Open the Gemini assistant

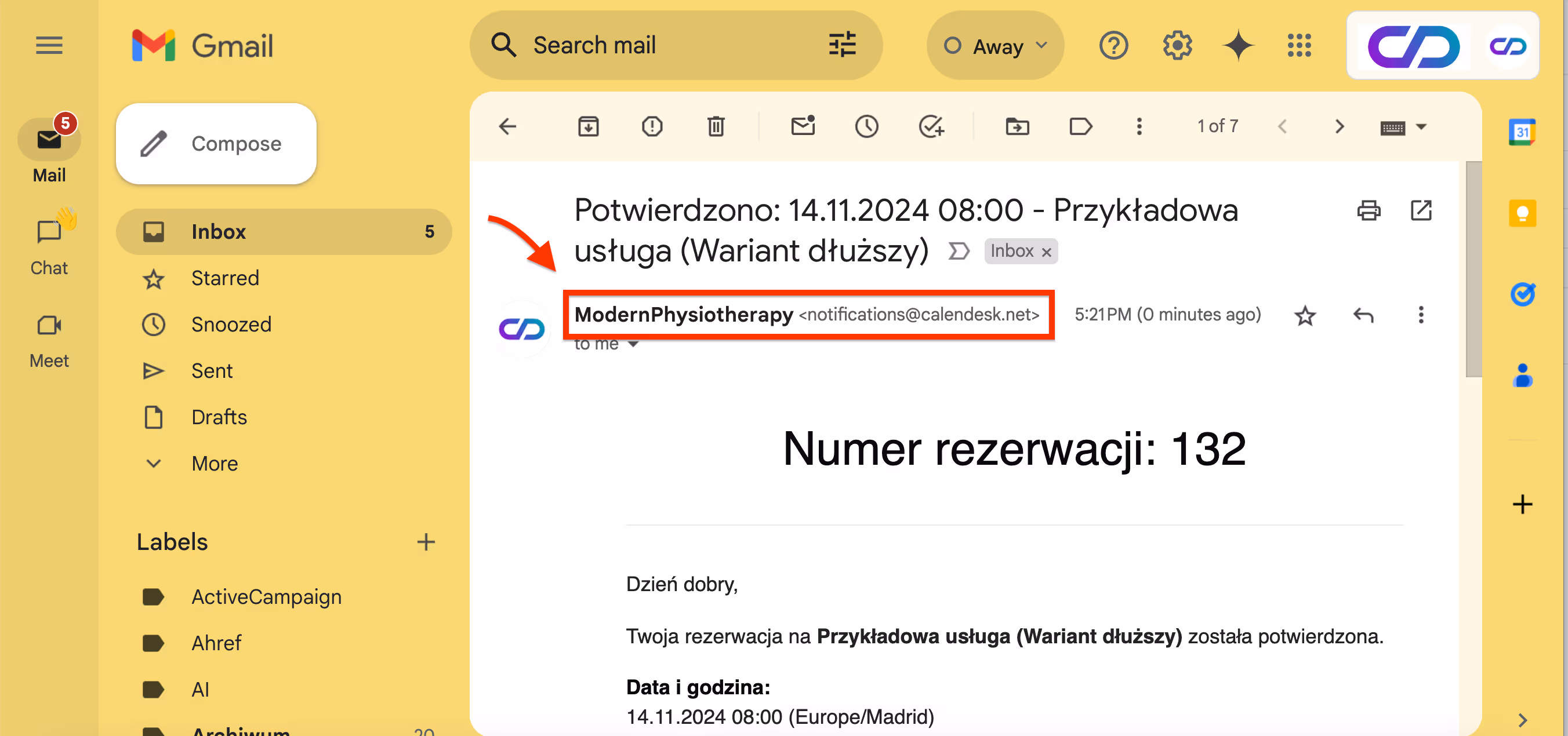pos(1238,45)
